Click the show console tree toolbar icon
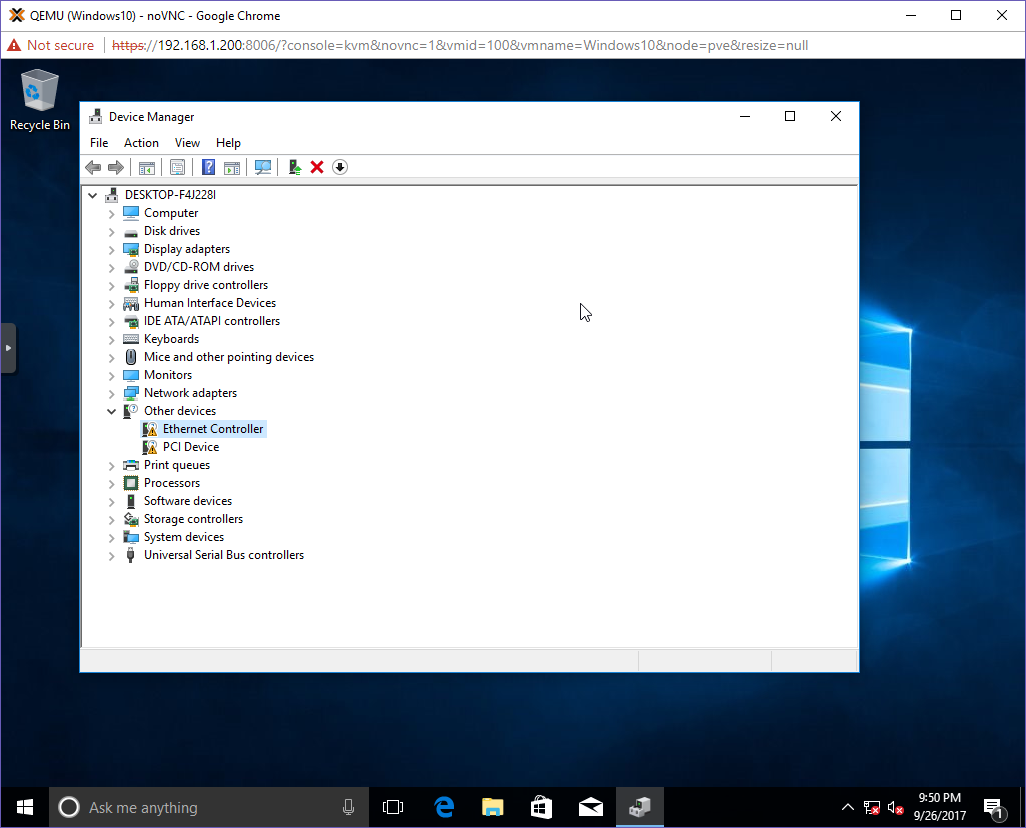This screenshot has height=828, width=1026. (x=147, y=167)
